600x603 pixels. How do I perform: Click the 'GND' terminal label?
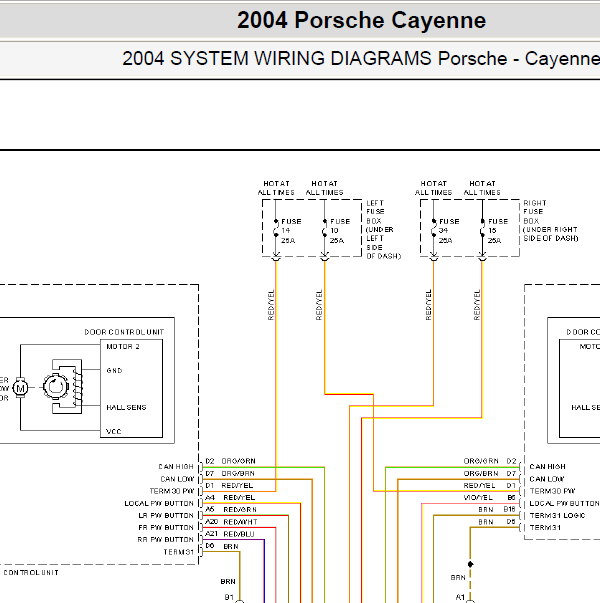114,370
